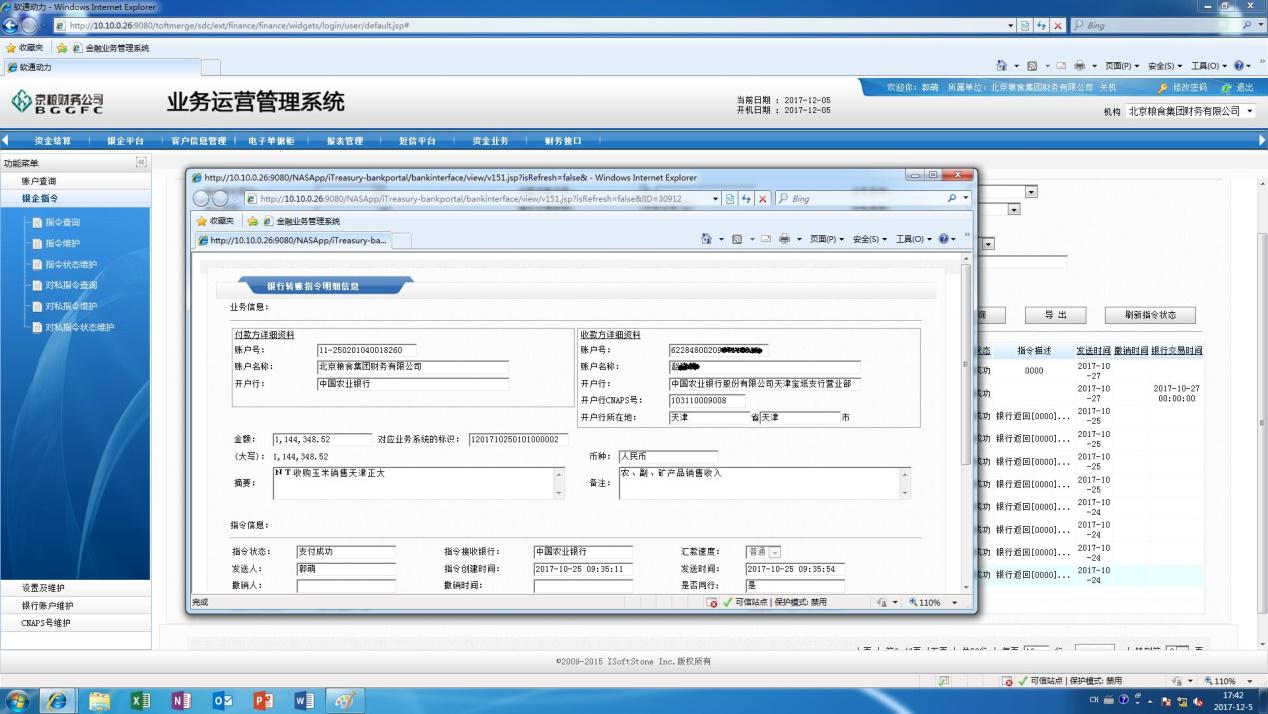
Task: Click the RSS feed icon in main toolbar
Action: (1030, 66)
